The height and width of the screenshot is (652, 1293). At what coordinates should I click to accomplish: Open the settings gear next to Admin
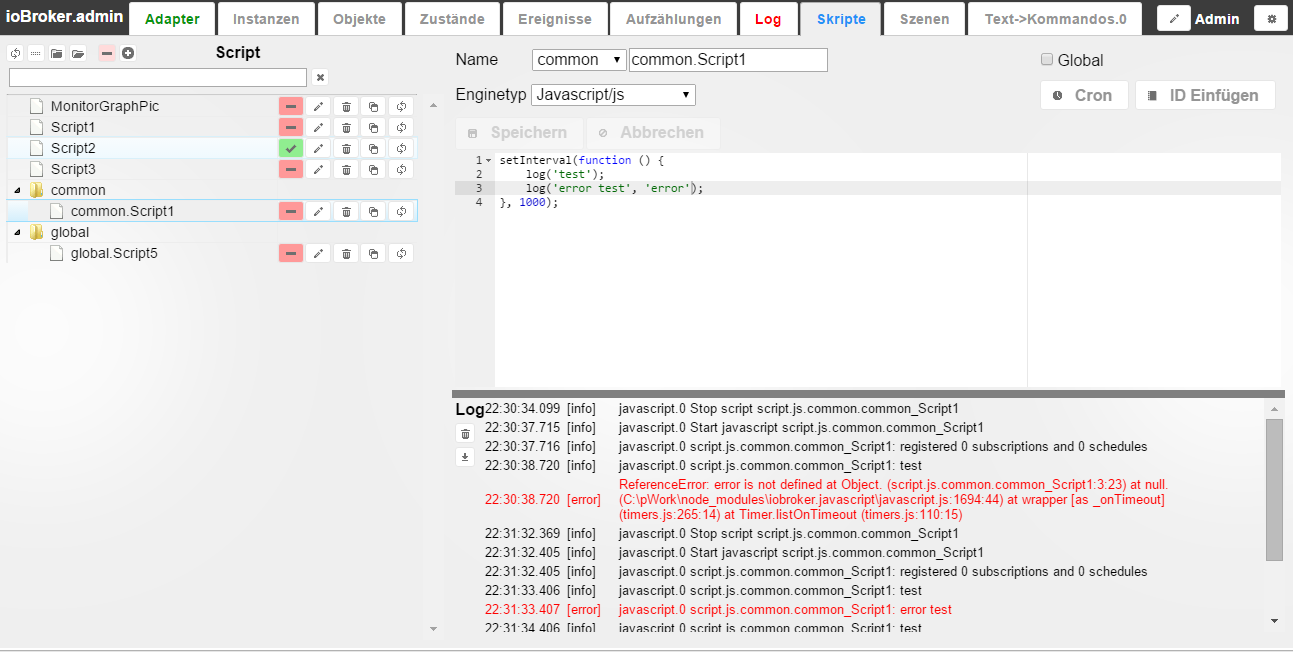click(x=1271, y=18)
